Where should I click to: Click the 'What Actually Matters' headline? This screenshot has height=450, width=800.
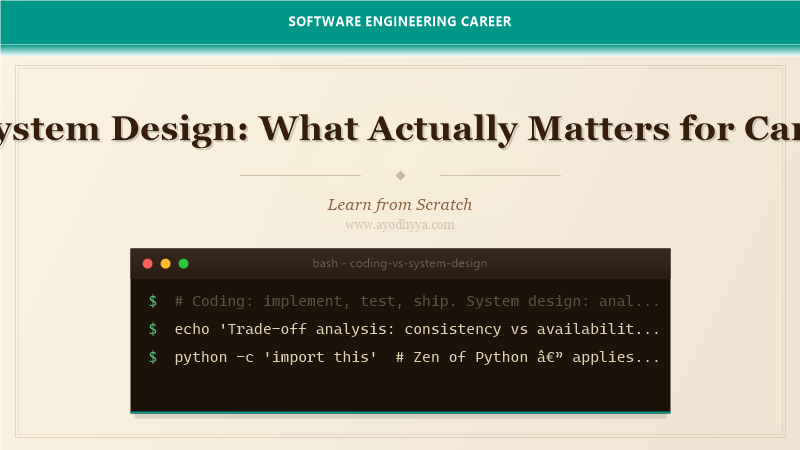click(x=464, y=129)
